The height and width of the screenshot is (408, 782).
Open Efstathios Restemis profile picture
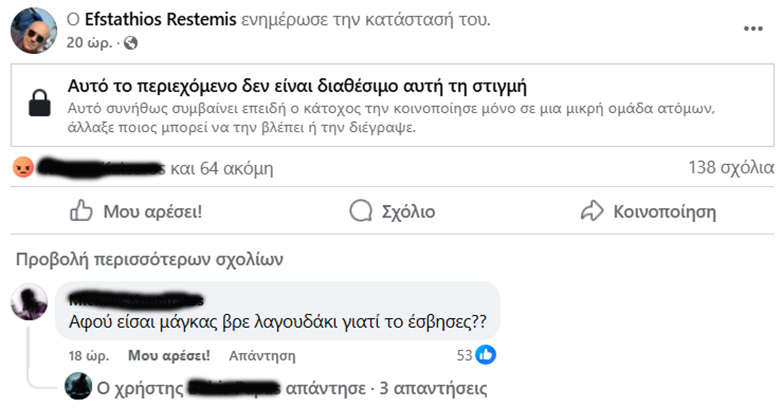point(33,30)
